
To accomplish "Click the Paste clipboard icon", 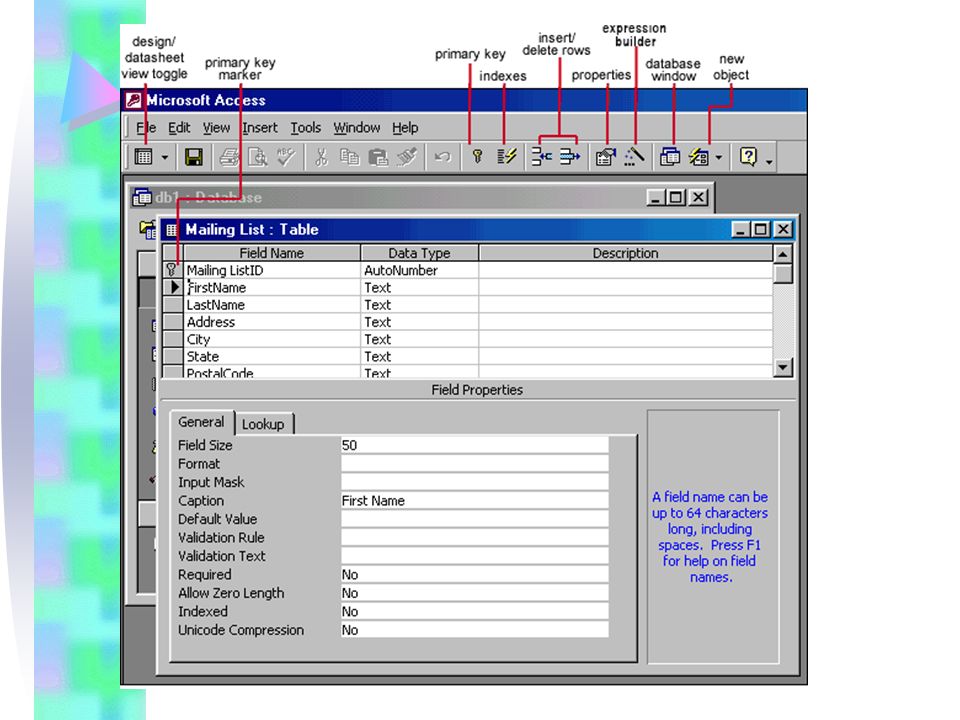I will pyautogui.click(x=378, y=157).
